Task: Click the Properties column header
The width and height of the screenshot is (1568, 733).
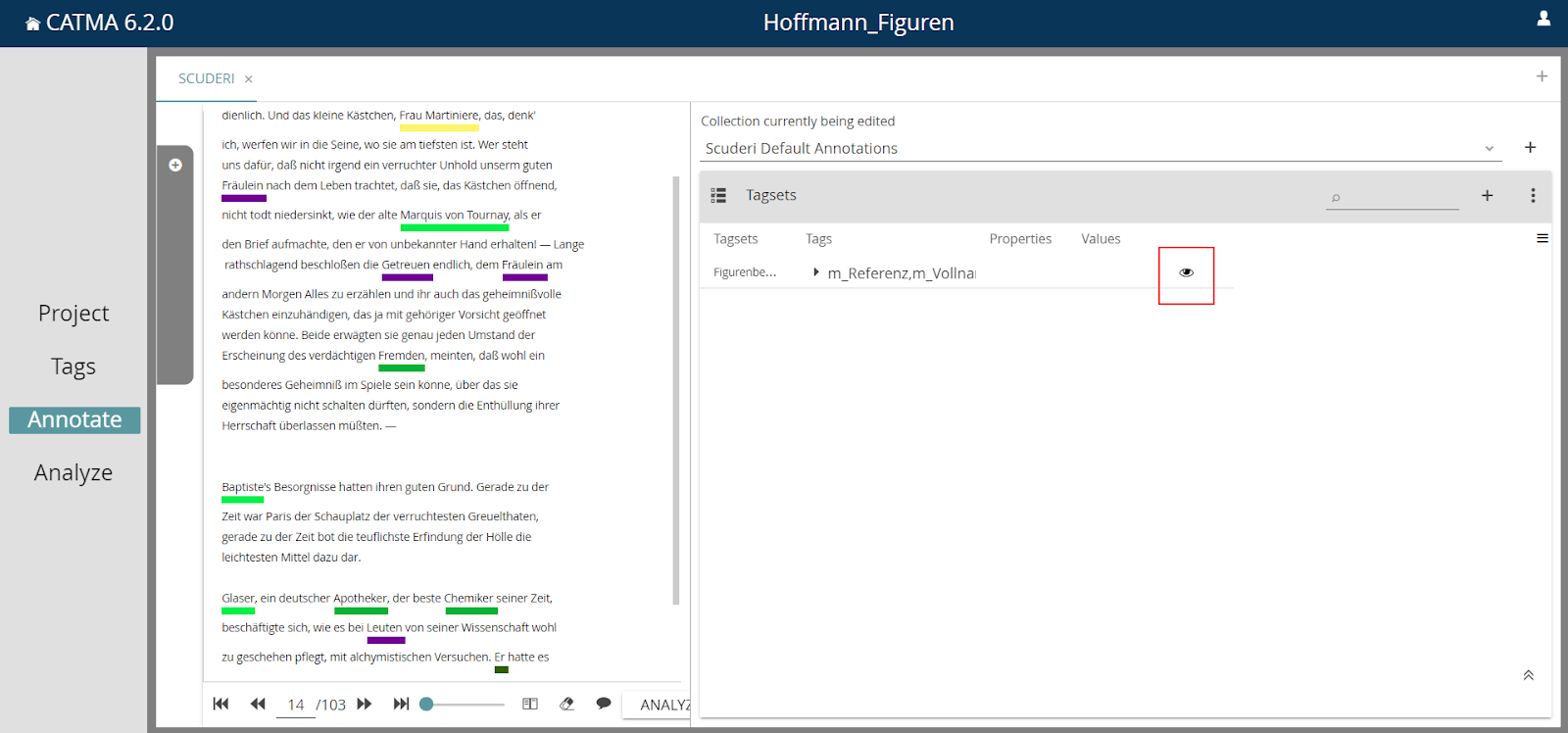Action: click(1020, 239)
